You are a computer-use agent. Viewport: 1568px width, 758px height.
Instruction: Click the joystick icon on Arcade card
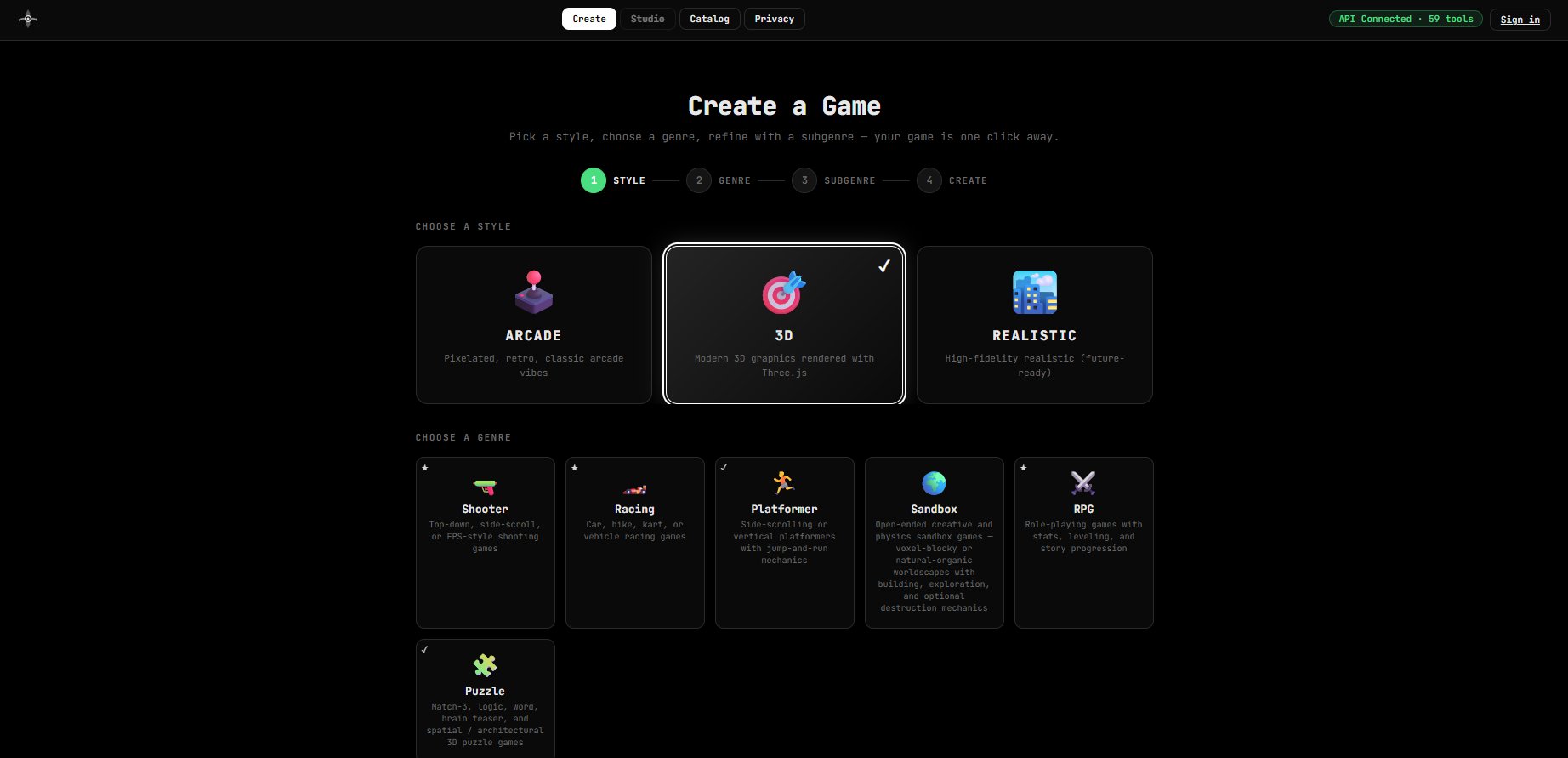(x=534, y=292)
